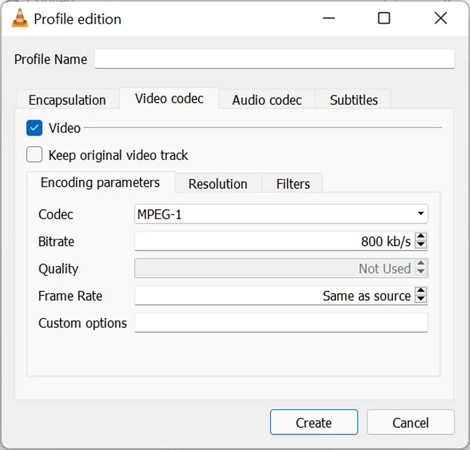Click the Custom options text field

(x=281, y=323)
